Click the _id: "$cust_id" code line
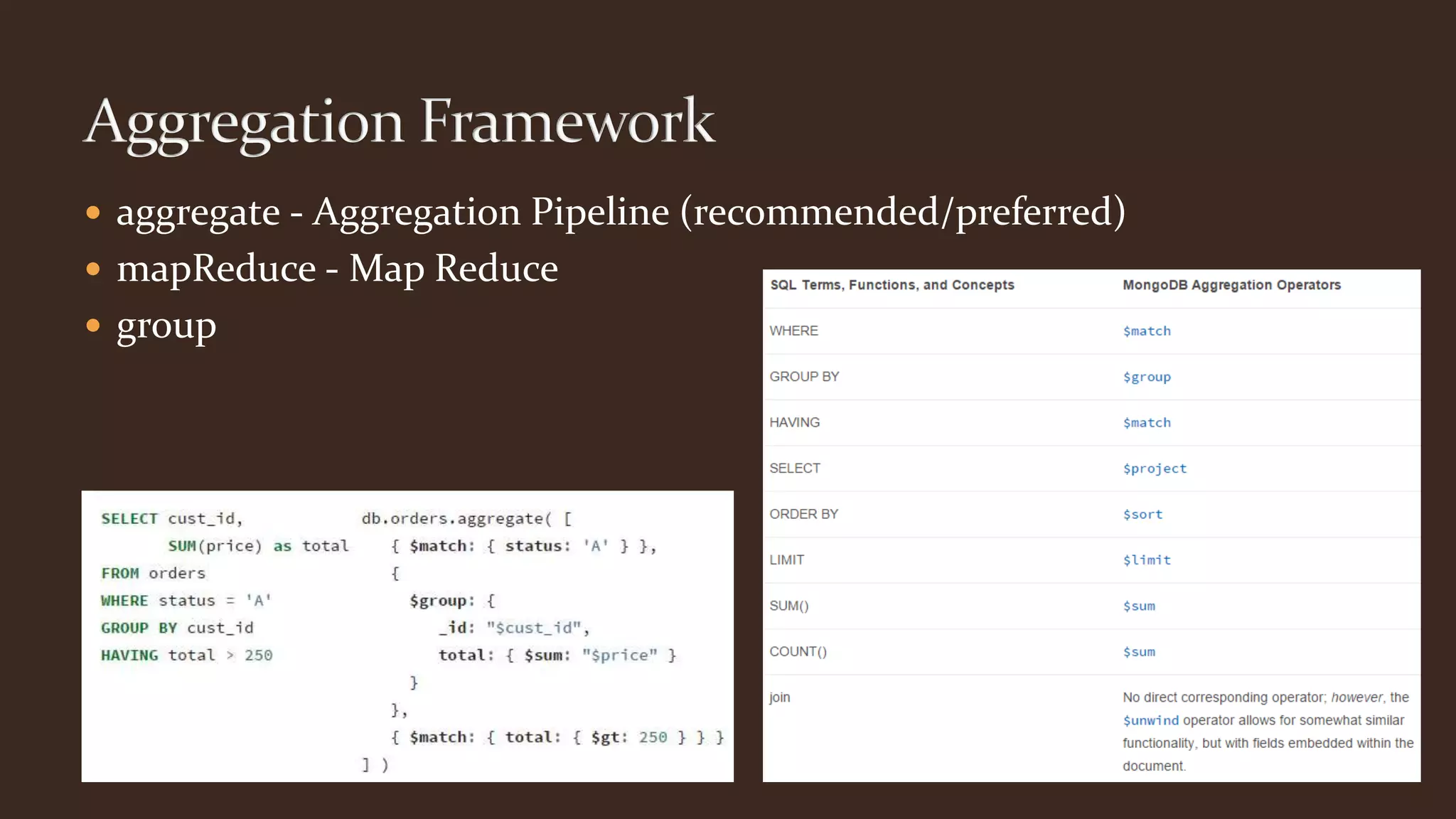The image size is (1456, 819). coord(514,628)
